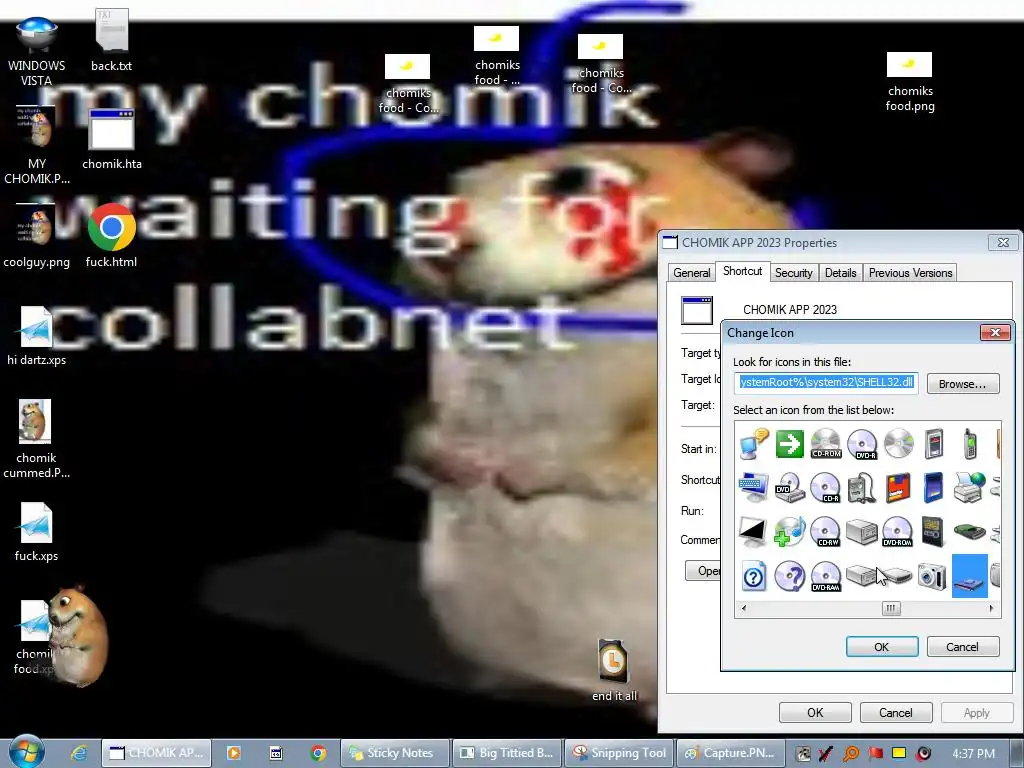Pick the on-screen keyboard monitor icon
This screenshot has width=1024, height=768.
coord(754,488)
